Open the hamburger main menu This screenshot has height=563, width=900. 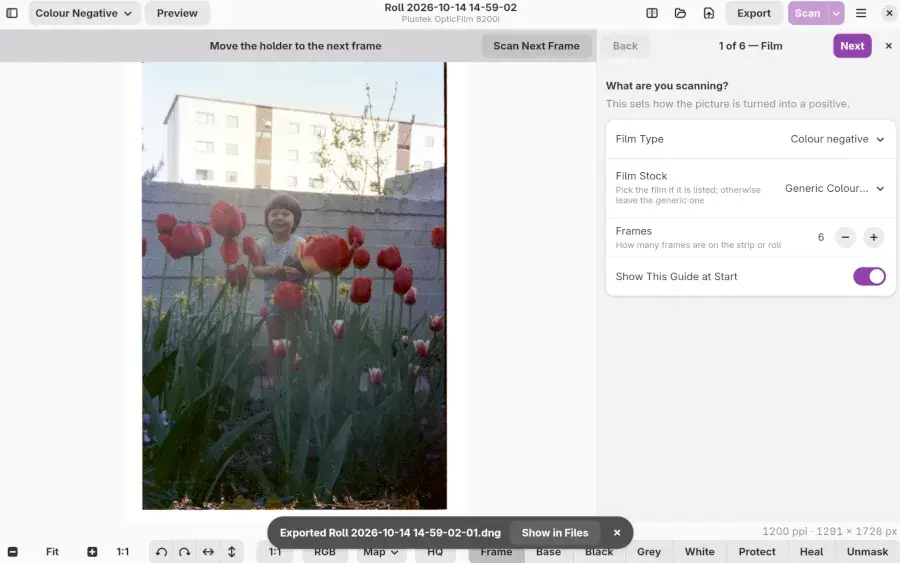(x=861, y=13)
